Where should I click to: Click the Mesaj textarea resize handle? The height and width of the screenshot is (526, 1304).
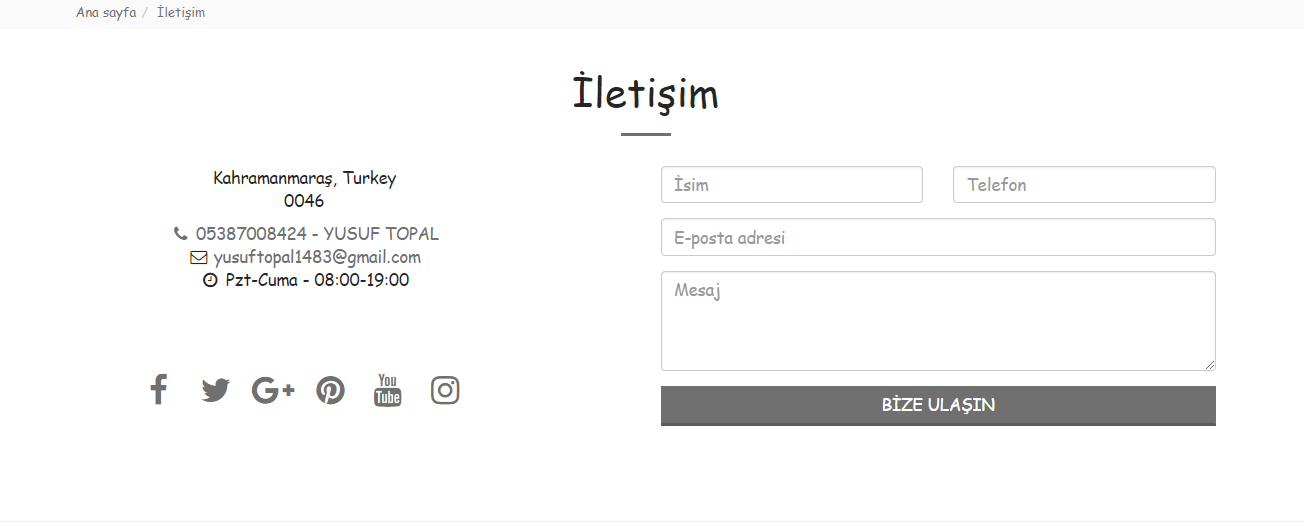click(x=1209, y=365)
